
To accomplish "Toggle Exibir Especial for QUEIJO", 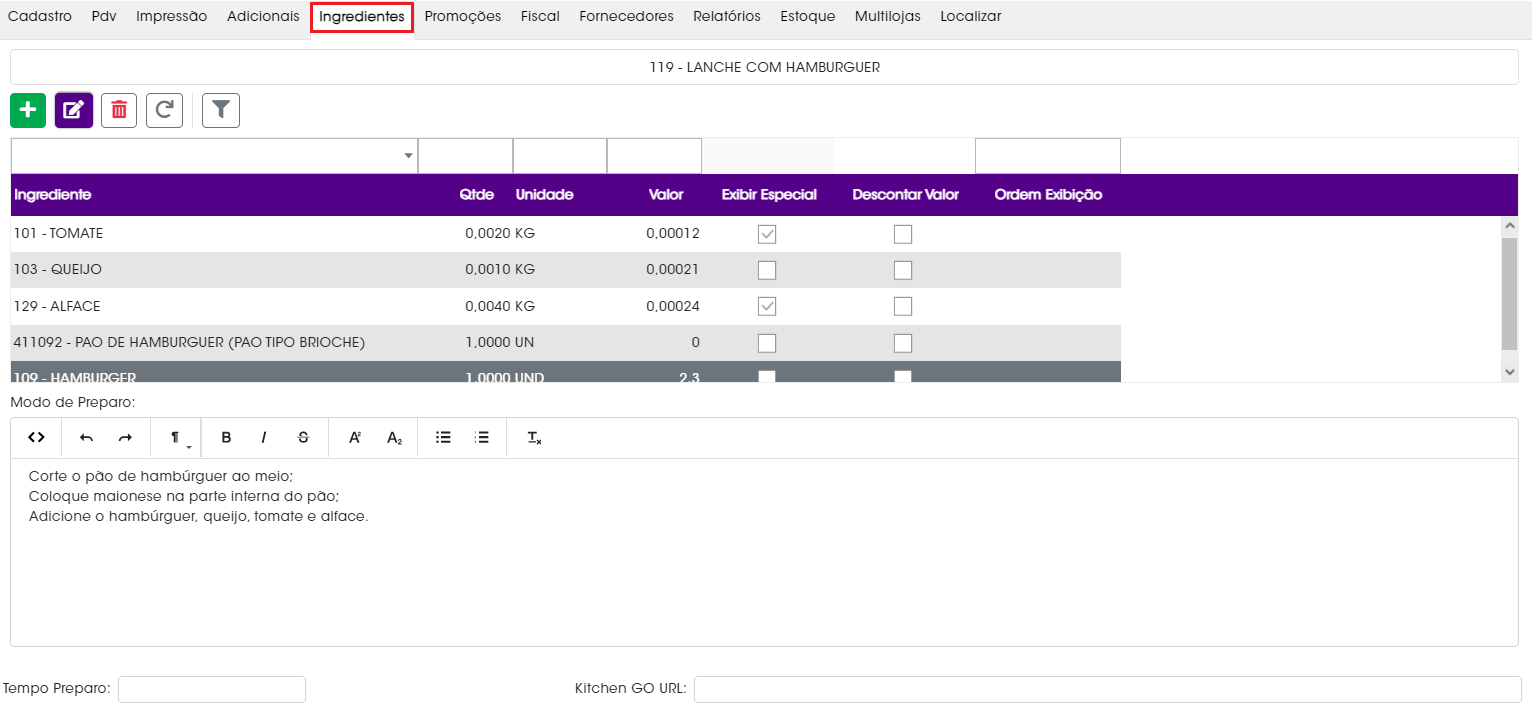I will (767, 270).
